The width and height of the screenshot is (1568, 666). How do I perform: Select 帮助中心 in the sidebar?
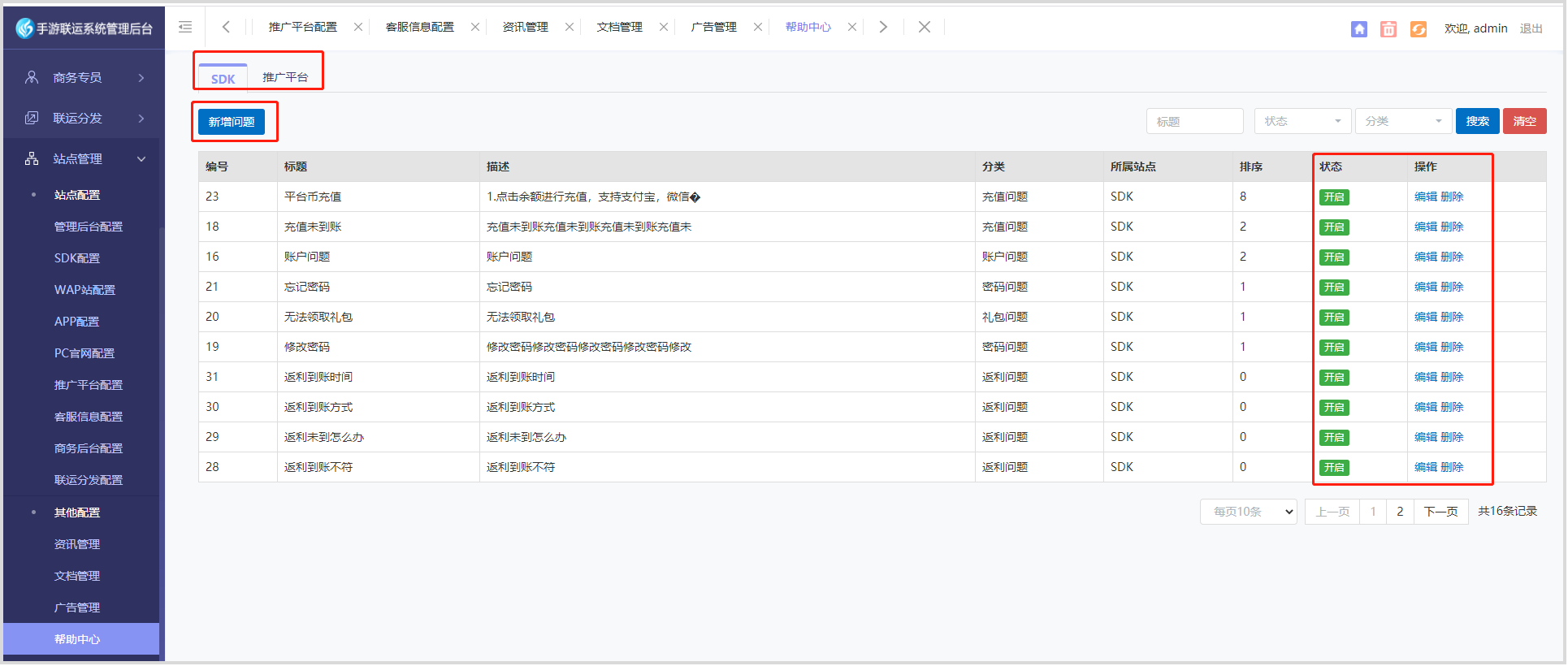(81, 639)
